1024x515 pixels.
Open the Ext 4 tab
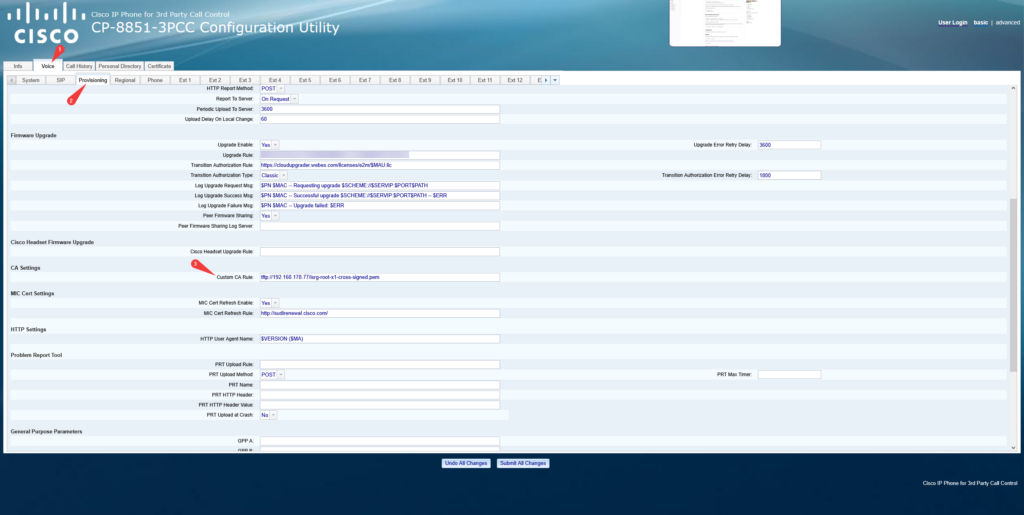tap(275, 80)
